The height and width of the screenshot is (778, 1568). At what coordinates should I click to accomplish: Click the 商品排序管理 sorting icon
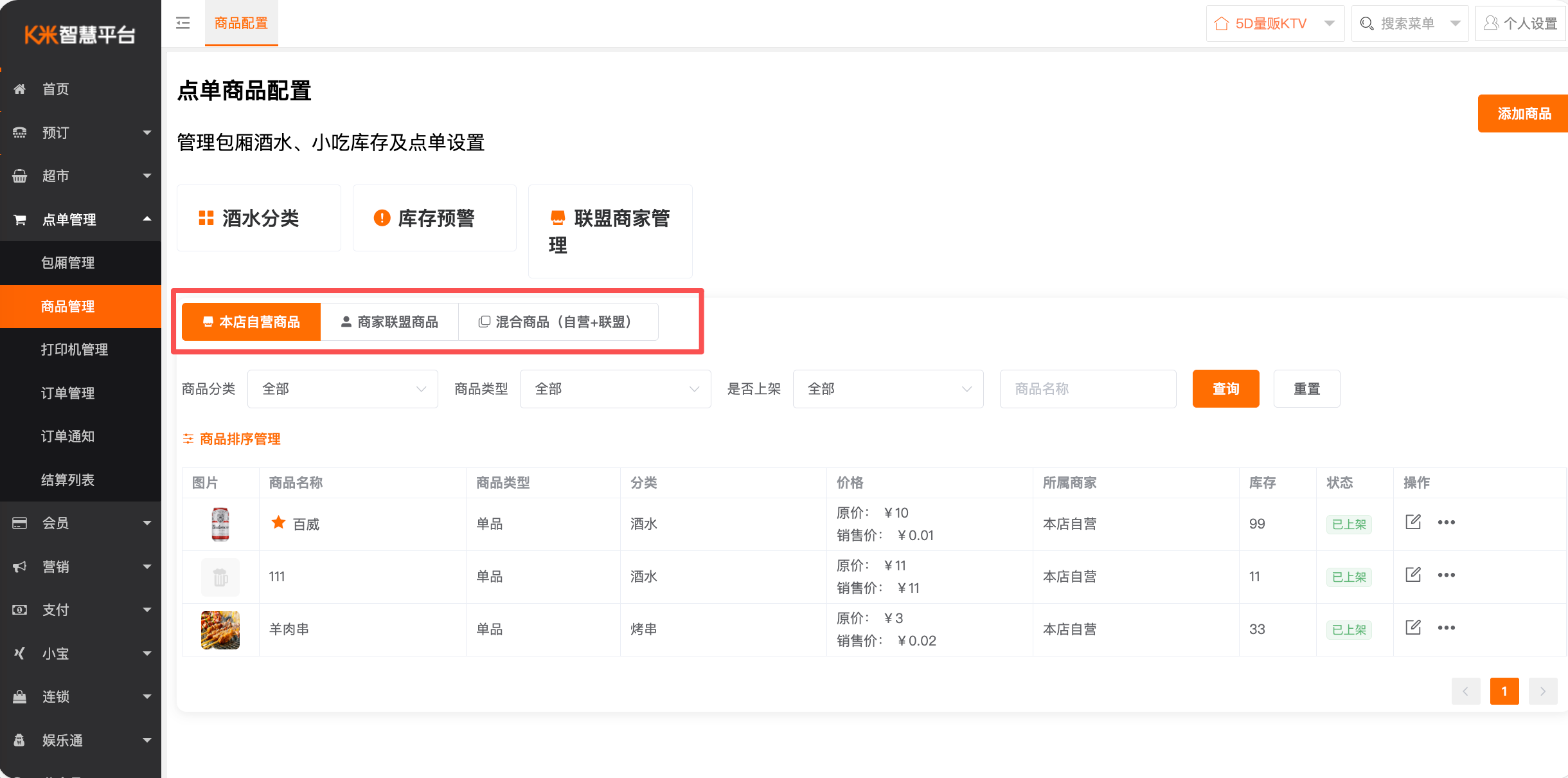pyautogui.click(x=188, y=439)
